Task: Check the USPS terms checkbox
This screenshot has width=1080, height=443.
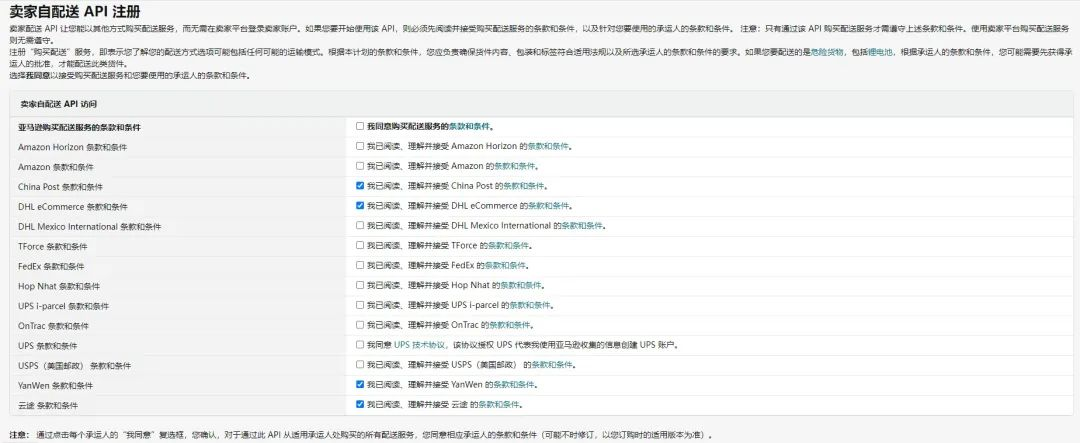Action: (360, 365)
